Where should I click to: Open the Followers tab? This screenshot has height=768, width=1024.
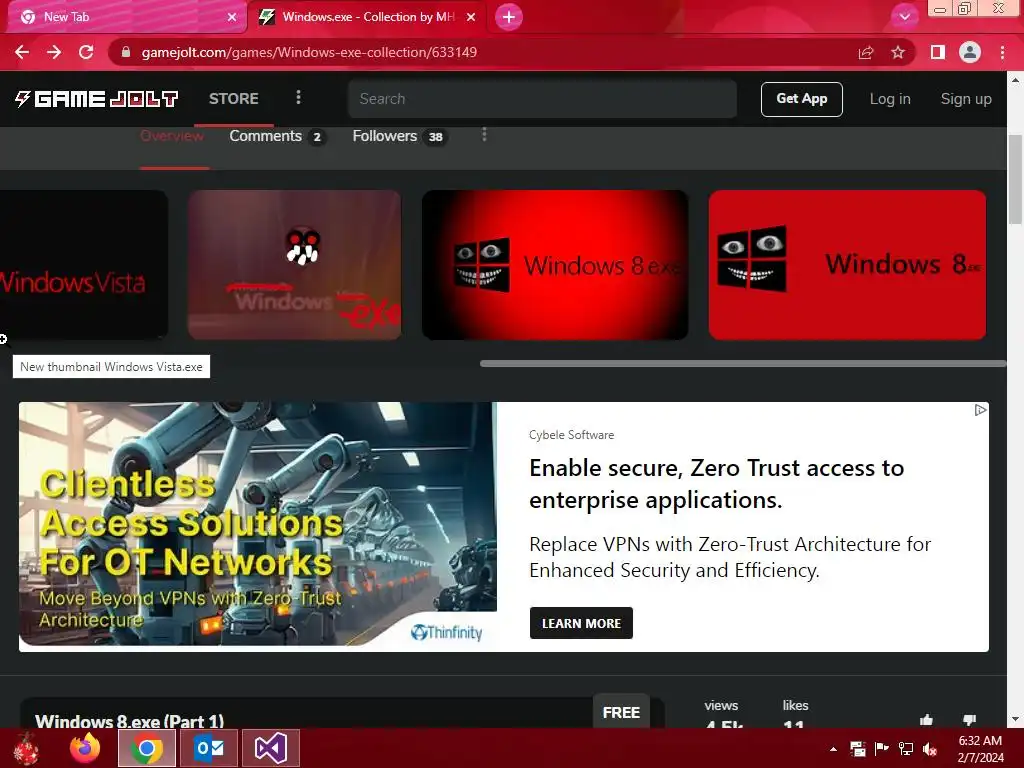tap(399, 136)
